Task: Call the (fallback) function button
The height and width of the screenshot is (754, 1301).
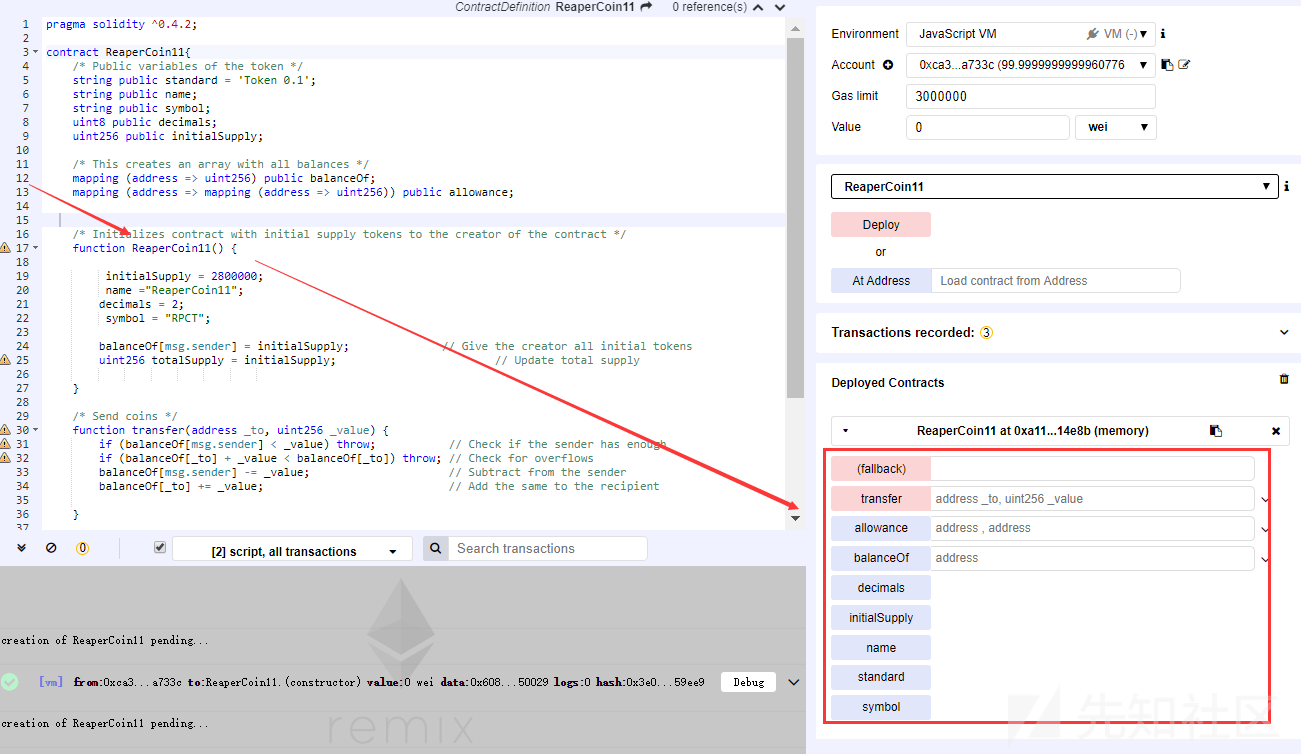Action: point(880,469)
